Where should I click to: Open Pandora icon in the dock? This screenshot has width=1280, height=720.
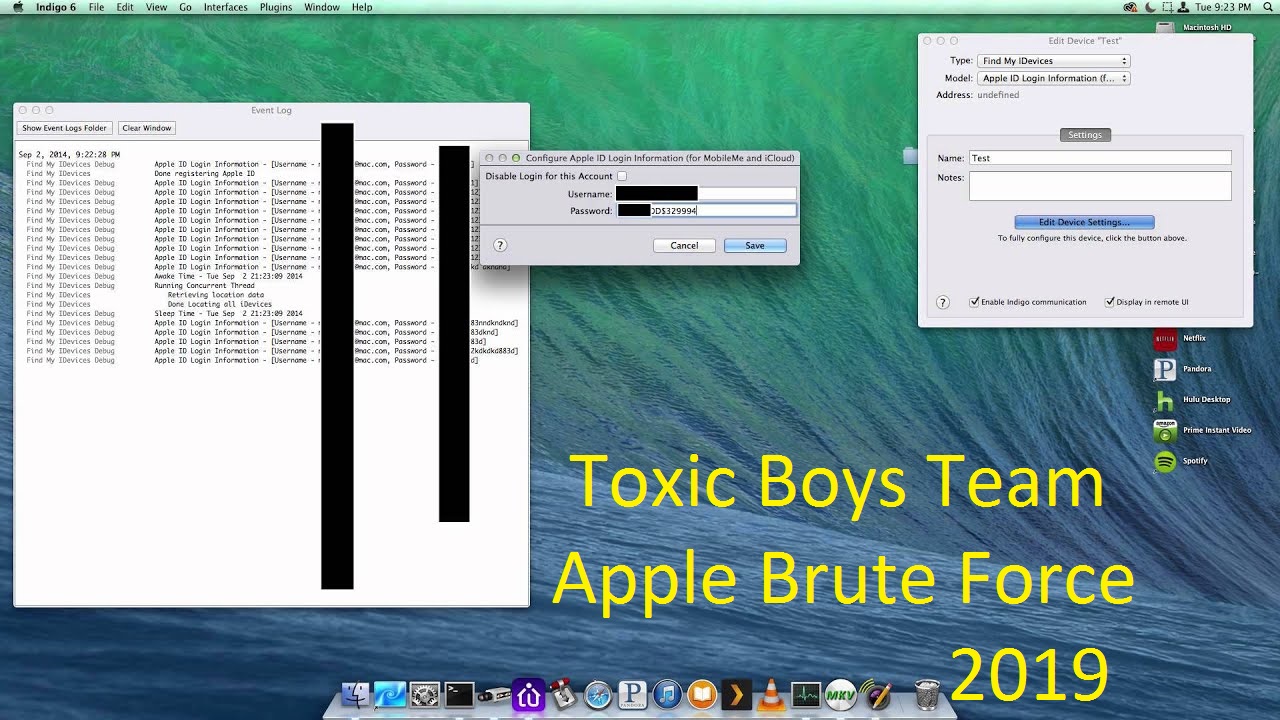click(x=632, y=694)
